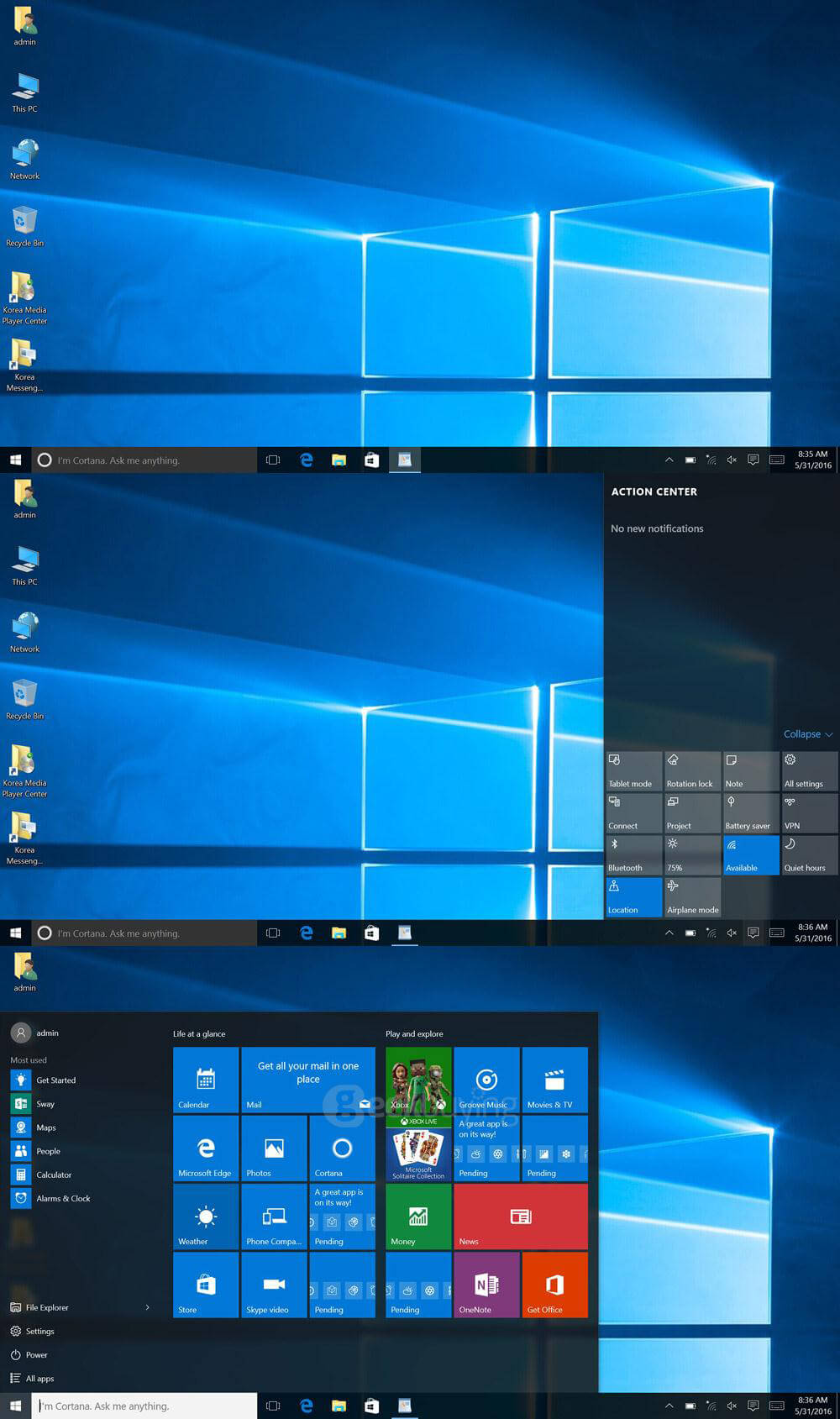
Task: Click the Get Office tile
Action: (x=554, y=1285)
